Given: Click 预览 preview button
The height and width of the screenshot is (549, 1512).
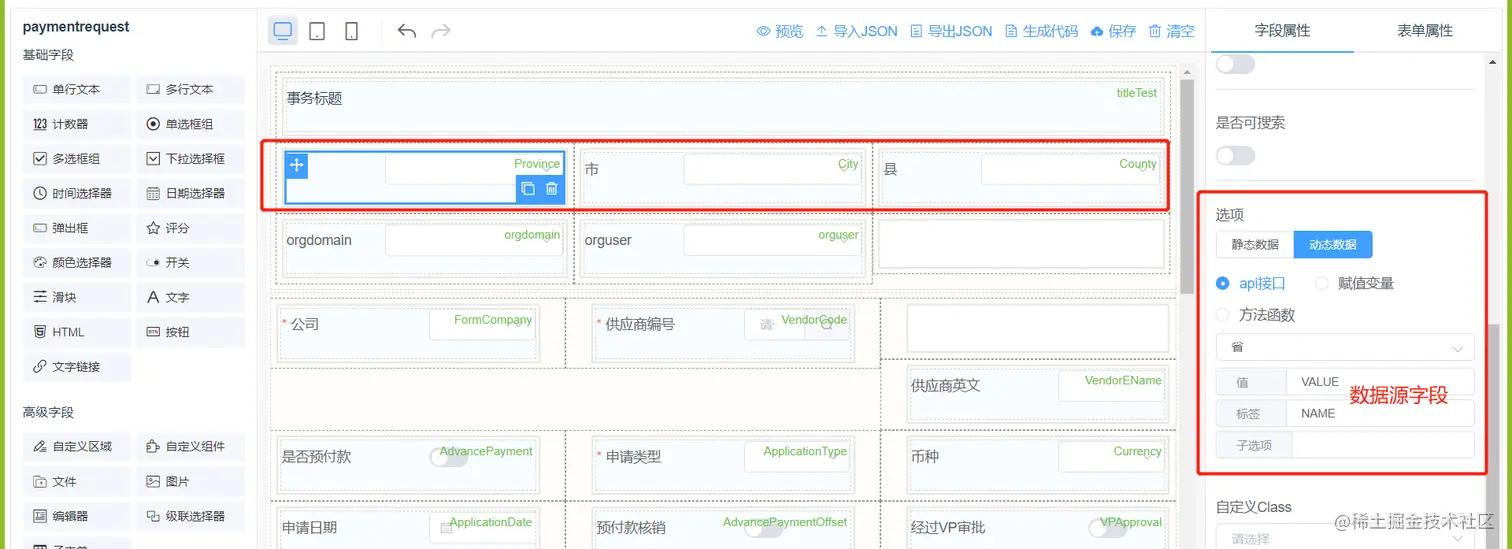Looking at the screenshot, I should pos(780,31).
